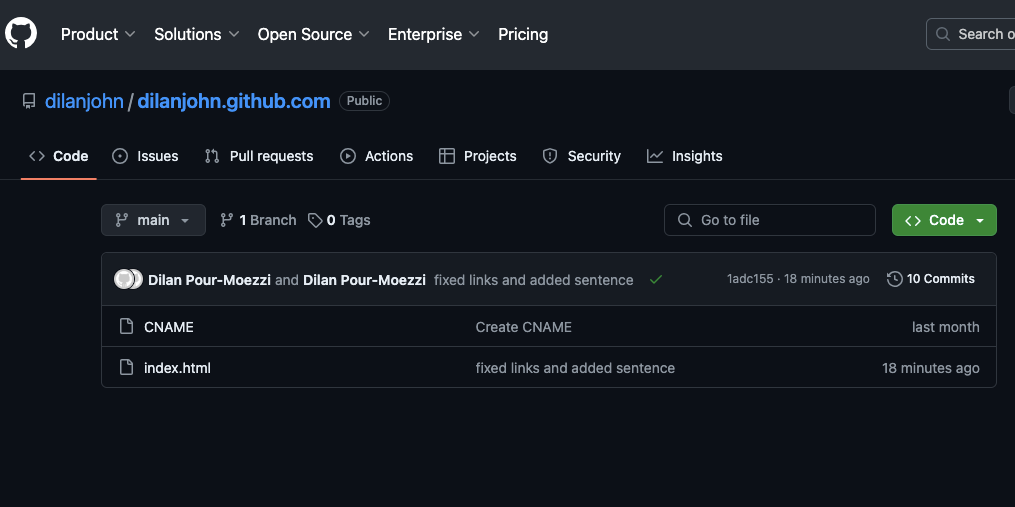Switch to the Issues tab
Image resolution: width=1015 pixels, height=507 pixels.
[146, 156]
